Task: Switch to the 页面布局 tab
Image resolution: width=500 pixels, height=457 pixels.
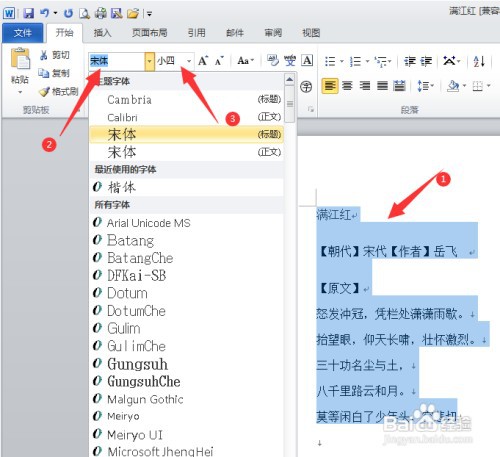Action: point(150,33)
